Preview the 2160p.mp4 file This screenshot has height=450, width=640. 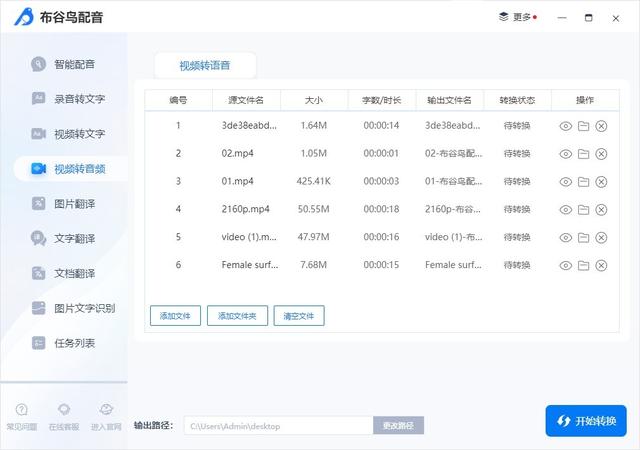pyautogui.click(x=566, y=210)
